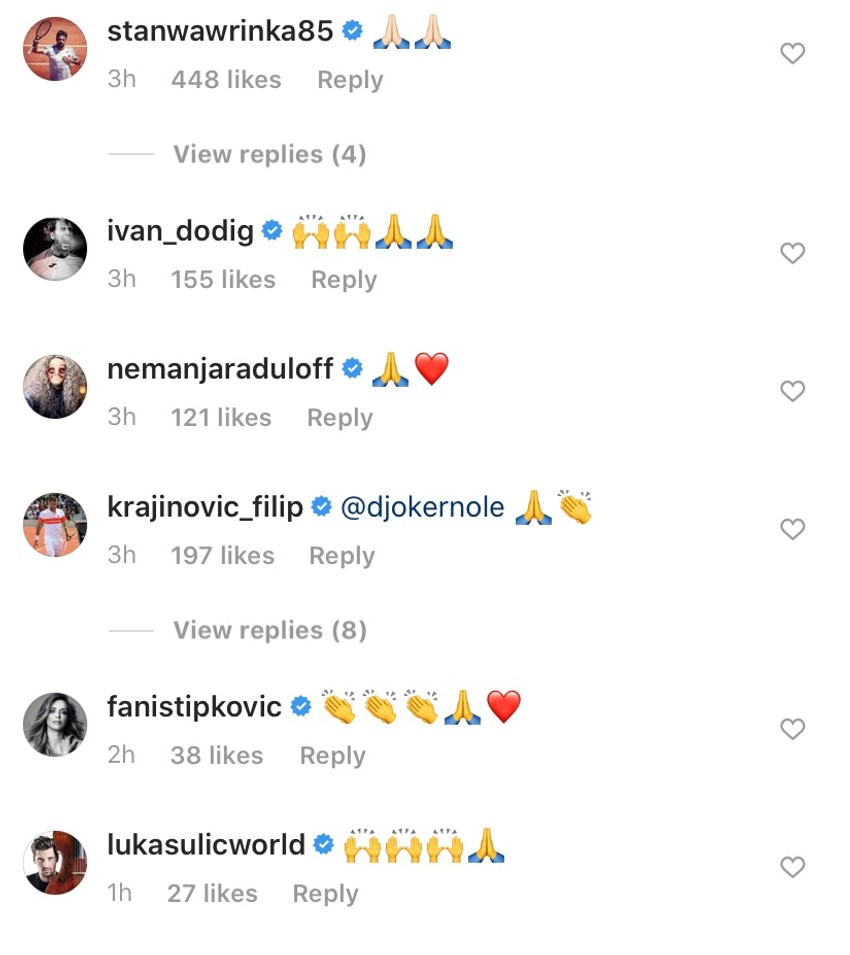Click the blue verification badge by nemanjaraduloff
The image size is (850, 955).
(352, 368)
